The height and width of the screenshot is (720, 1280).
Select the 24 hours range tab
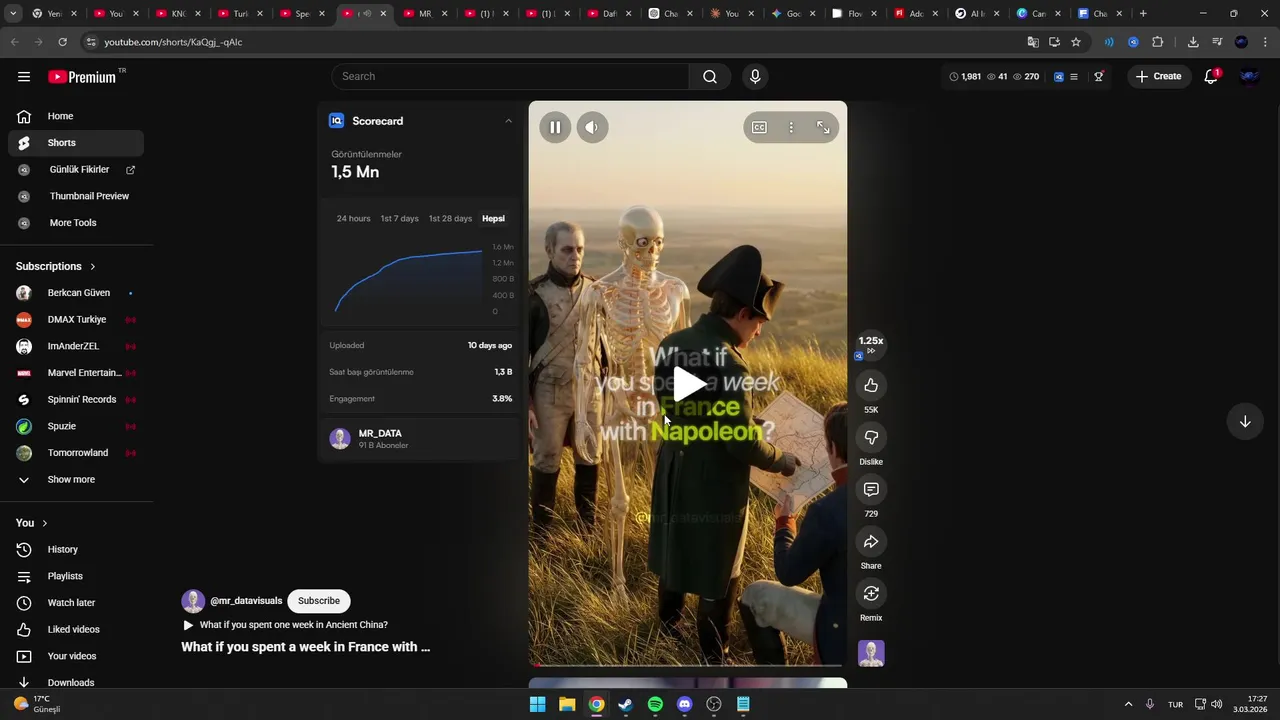353,218
